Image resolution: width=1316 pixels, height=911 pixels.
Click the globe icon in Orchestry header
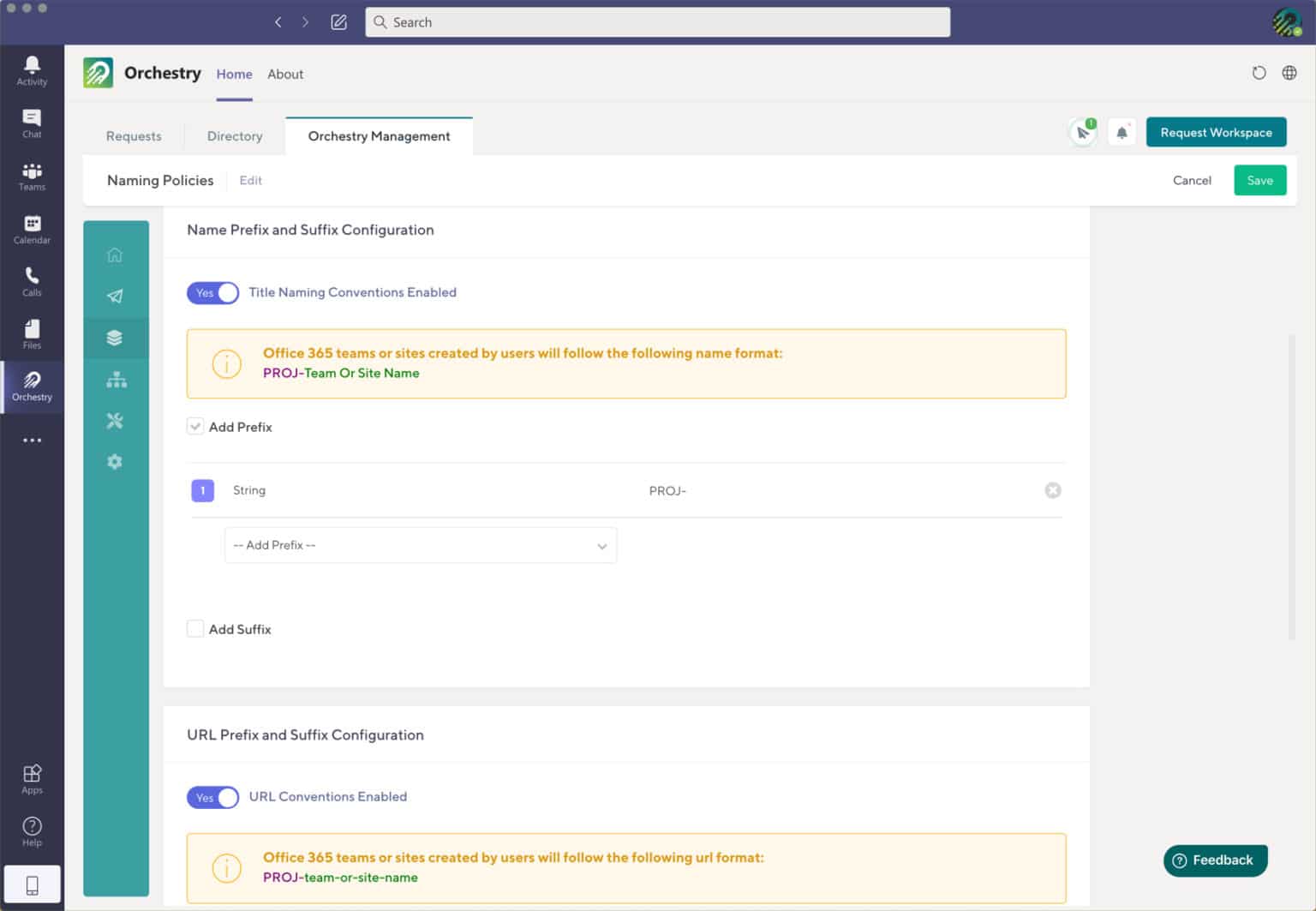click(1289, 73)
